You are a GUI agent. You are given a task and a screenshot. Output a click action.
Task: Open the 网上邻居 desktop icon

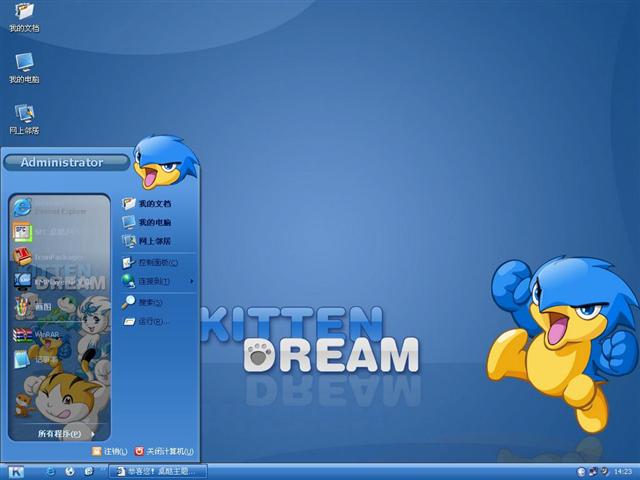pyautogui.click(x=24, y=120)
